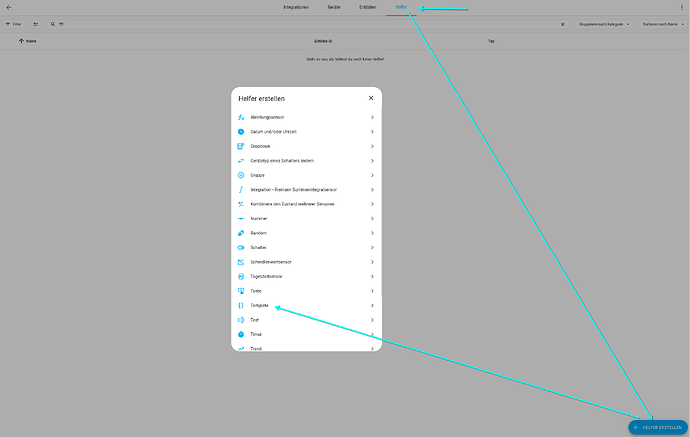Go back with the top-left arrow
This screenshot has width=690, height=437.
point(9,8)
